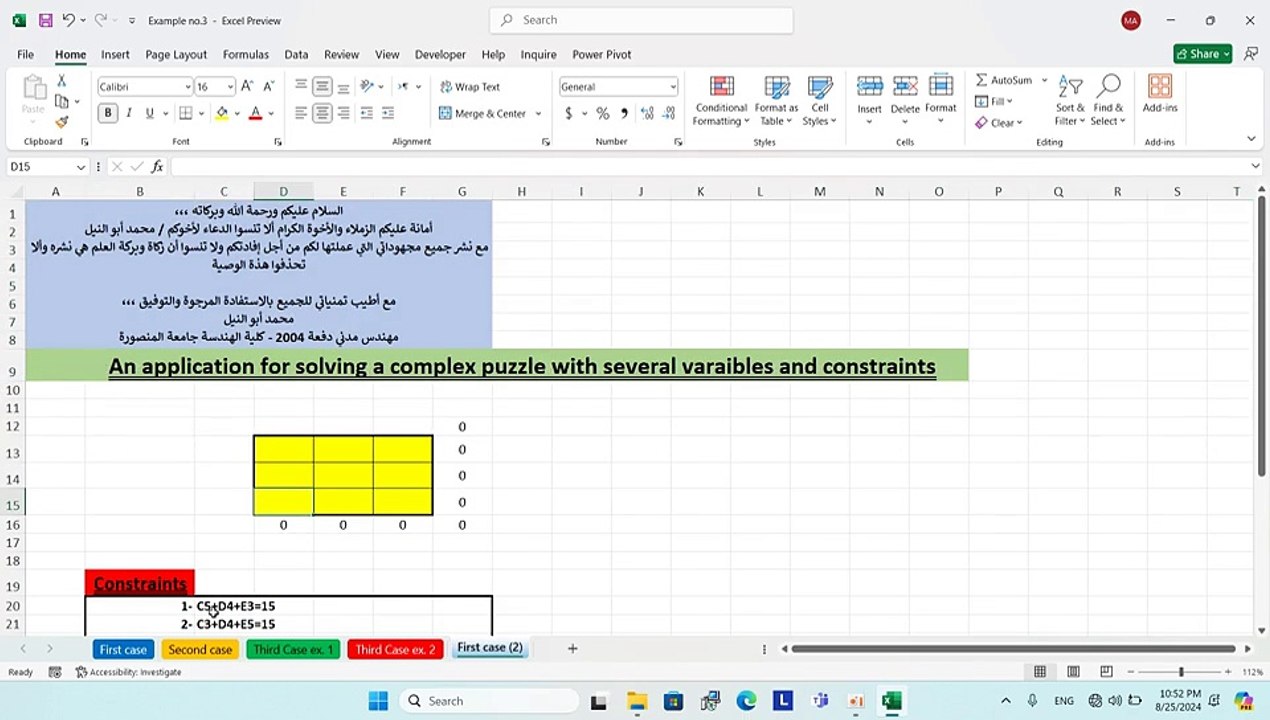Toggle Center horizontal alignment
Image resolution: width=1270 pixels, height=720 pixels.
click(x=322, y=114)
